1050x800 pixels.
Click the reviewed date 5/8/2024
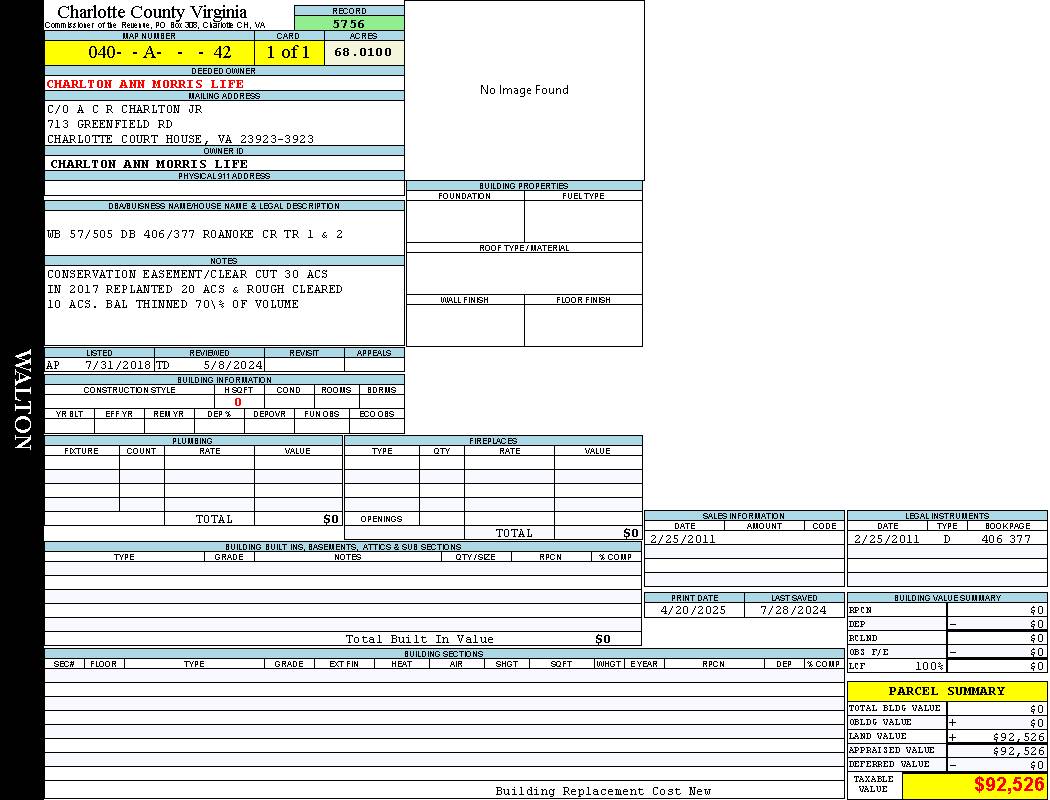click(232, 365)
